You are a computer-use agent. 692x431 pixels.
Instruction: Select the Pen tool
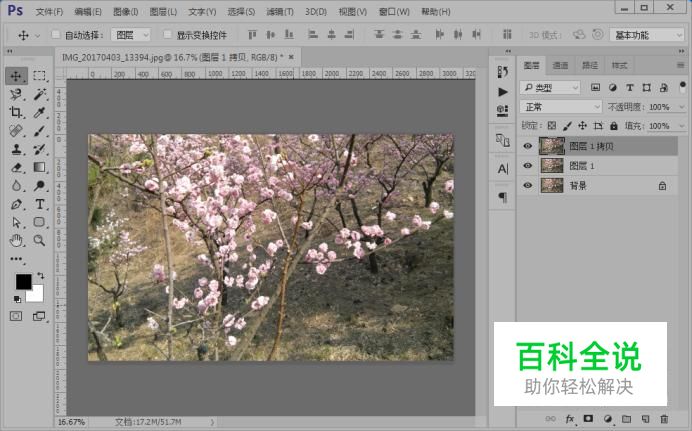(16, 204)
